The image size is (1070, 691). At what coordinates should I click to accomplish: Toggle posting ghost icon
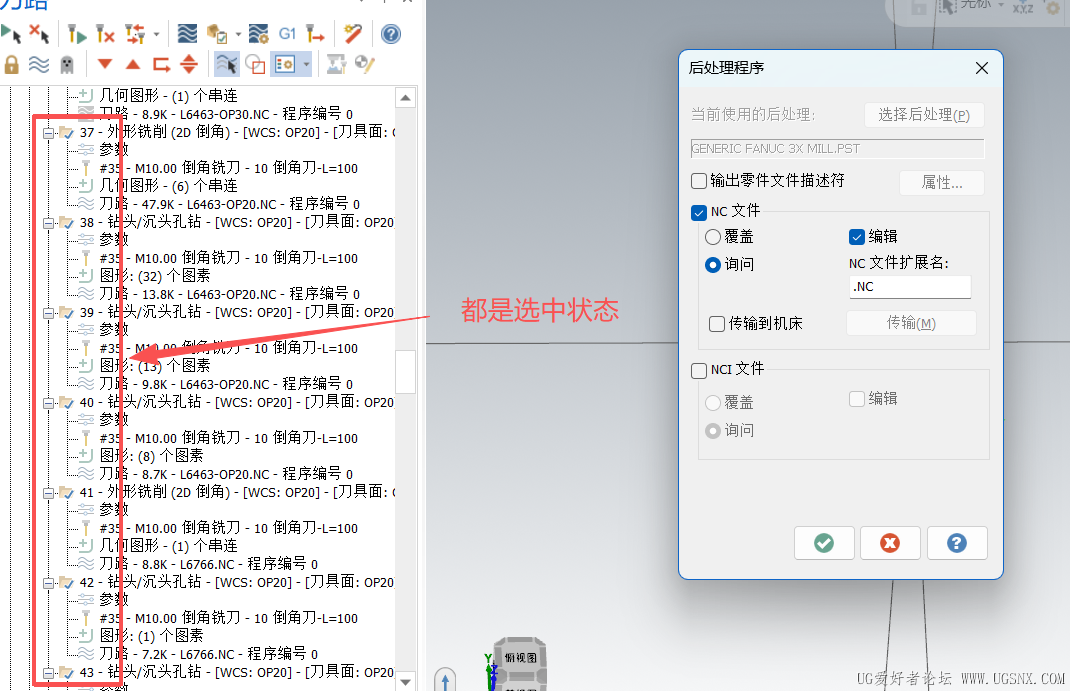67,65
